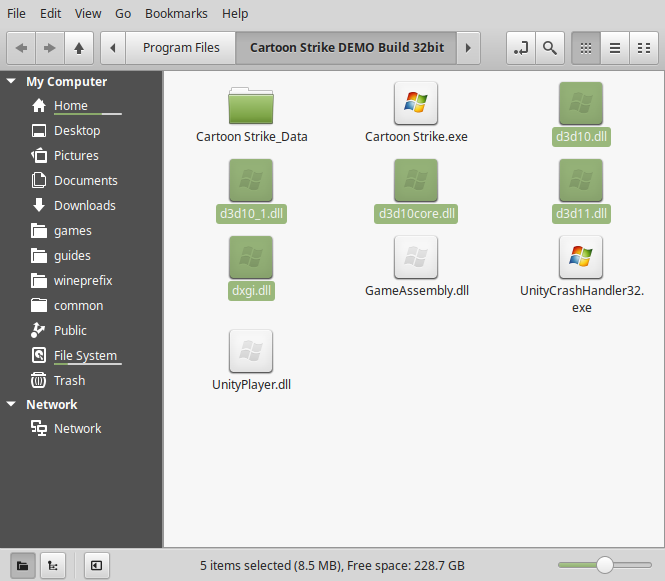Switch to icon view

click(x=586, y=48)
